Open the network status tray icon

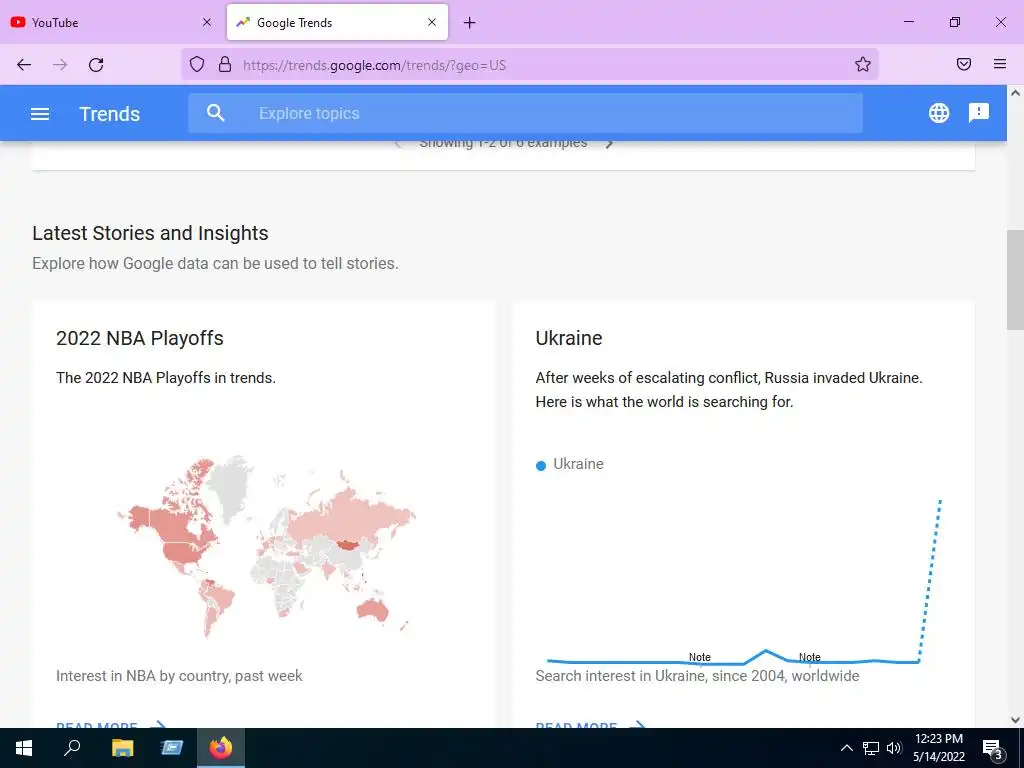pos(871,748)
